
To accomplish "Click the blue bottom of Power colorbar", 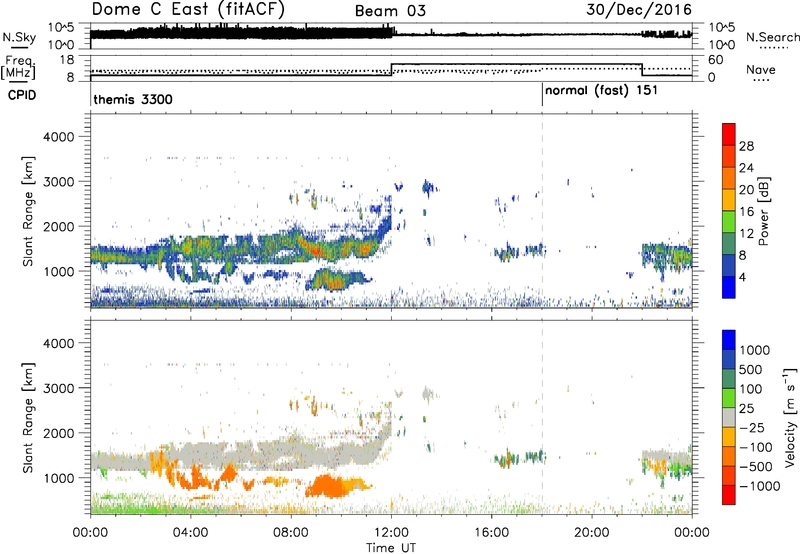I will tap(729, 287).
